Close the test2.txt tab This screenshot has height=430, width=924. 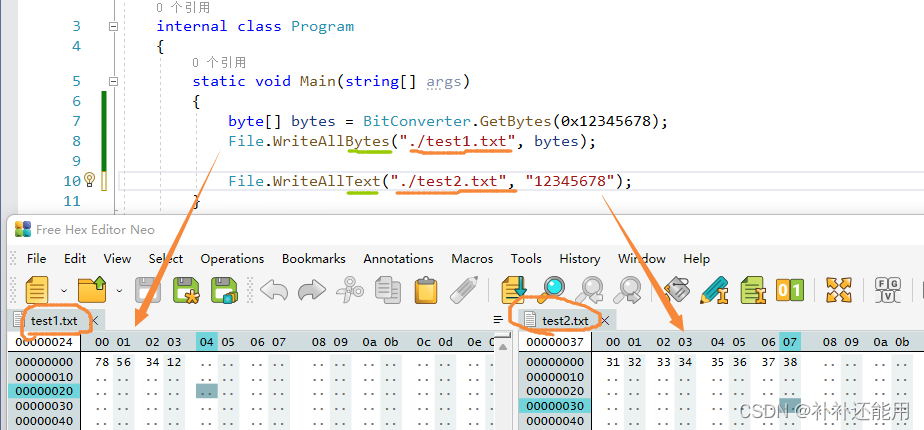point(605,320)
